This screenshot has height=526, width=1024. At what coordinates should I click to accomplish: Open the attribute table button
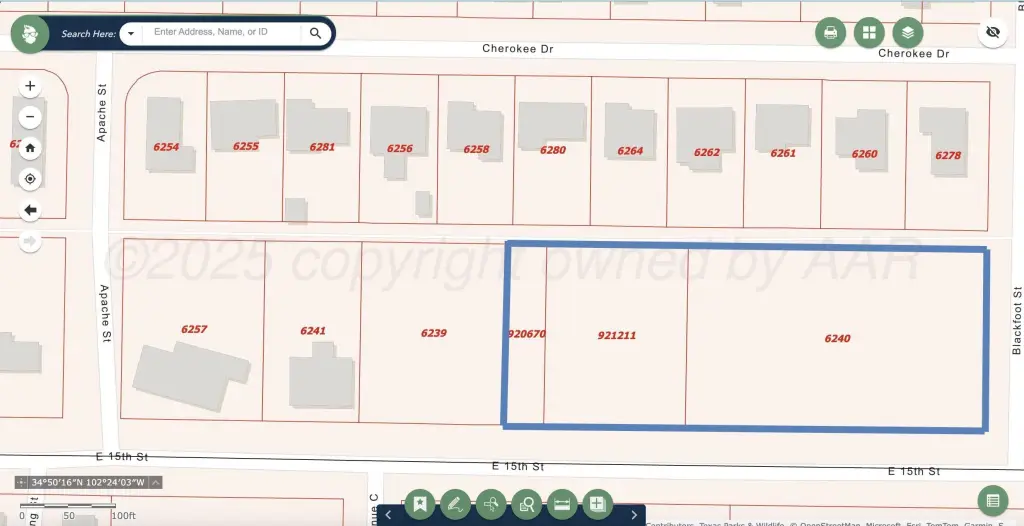click(x=992, y=500)
